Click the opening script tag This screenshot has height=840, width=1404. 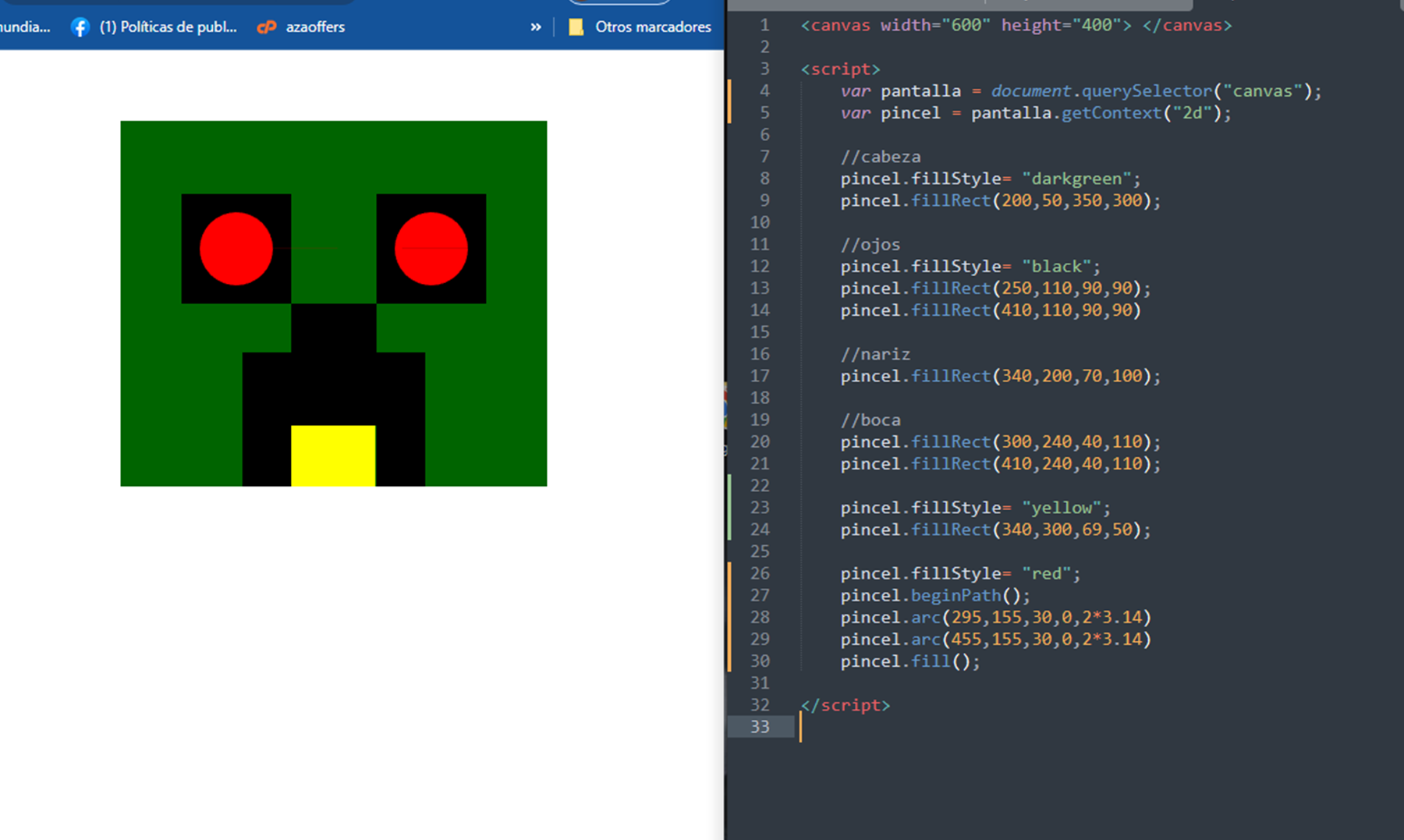[840, 69]
